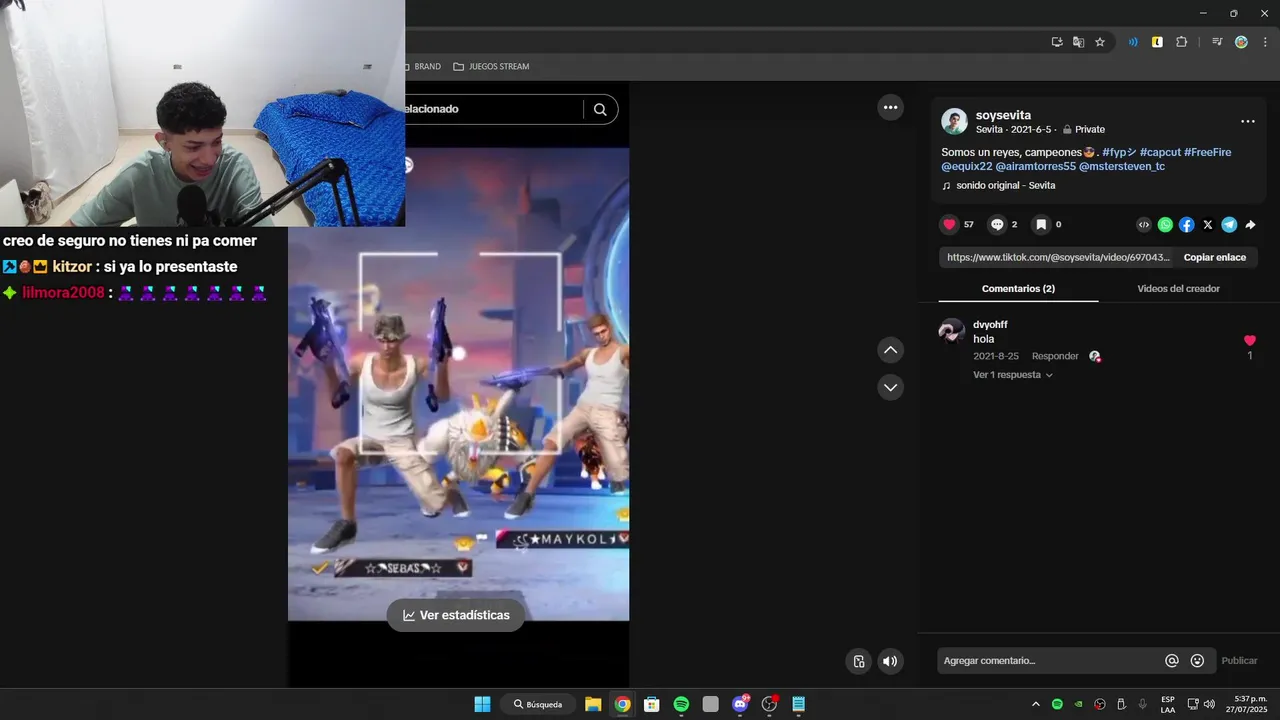Screen dimensions: 1280x720
Task: Bookmark the video to favorites
Action: 1041,225
